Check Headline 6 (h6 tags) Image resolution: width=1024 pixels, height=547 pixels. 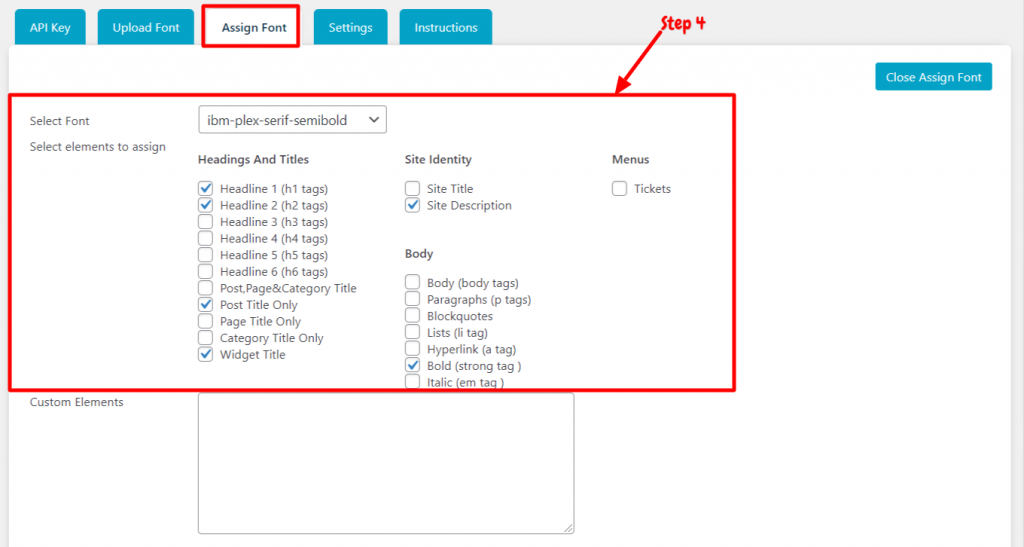pos(206,272)
